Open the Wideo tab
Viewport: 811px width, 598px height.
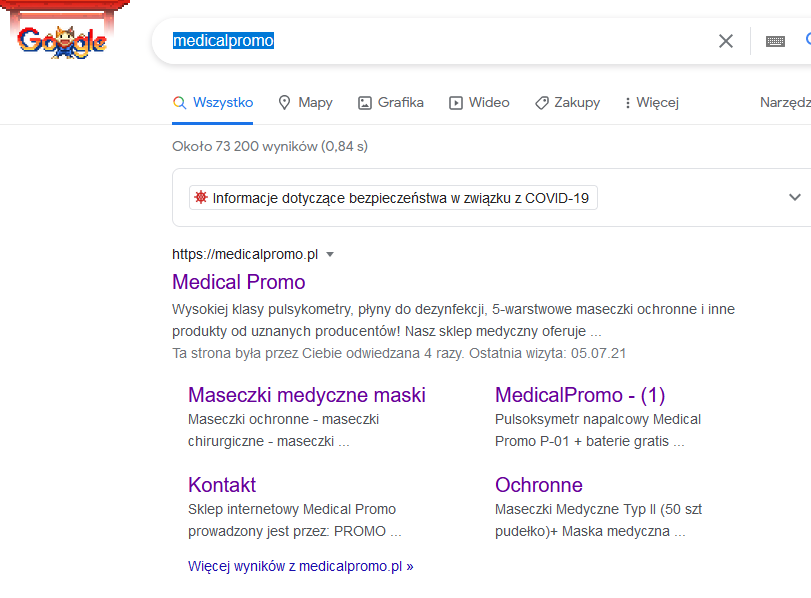pyautogui.click(x=479, y=102)
